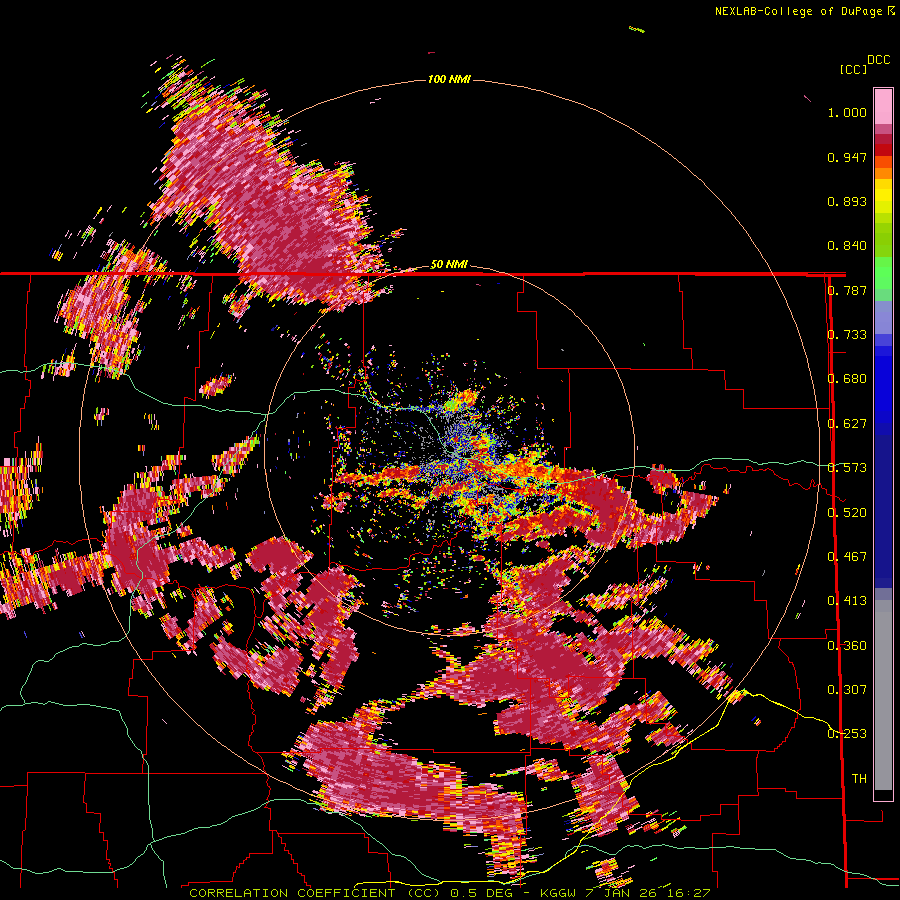This screenshot has height=900, width=900.
Task: Click the 1.000 scale value
Action: point(847,112)
